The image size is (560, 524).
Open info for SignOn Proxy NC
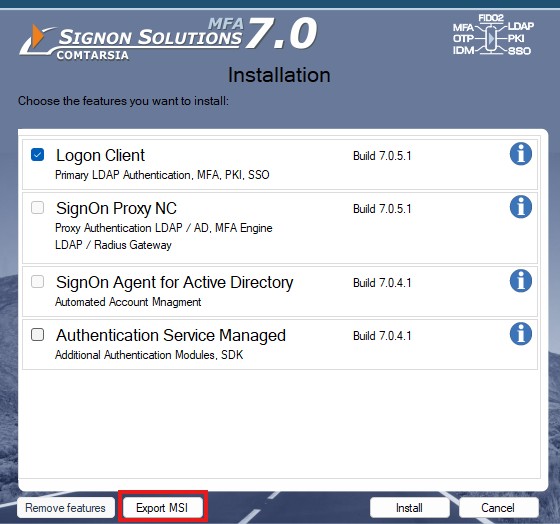[x=520, y=207]
